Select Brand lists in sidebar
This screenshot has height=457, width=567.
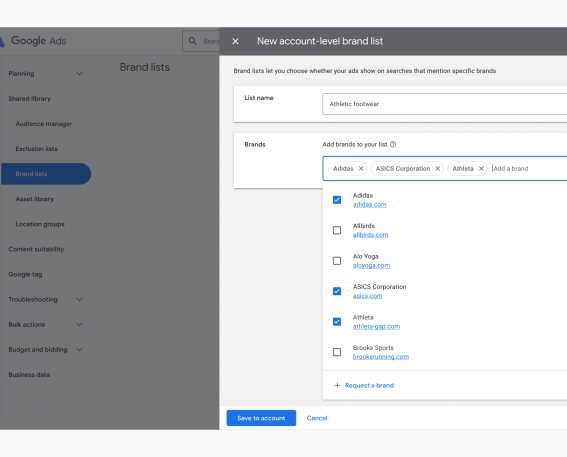click(46, 174)
